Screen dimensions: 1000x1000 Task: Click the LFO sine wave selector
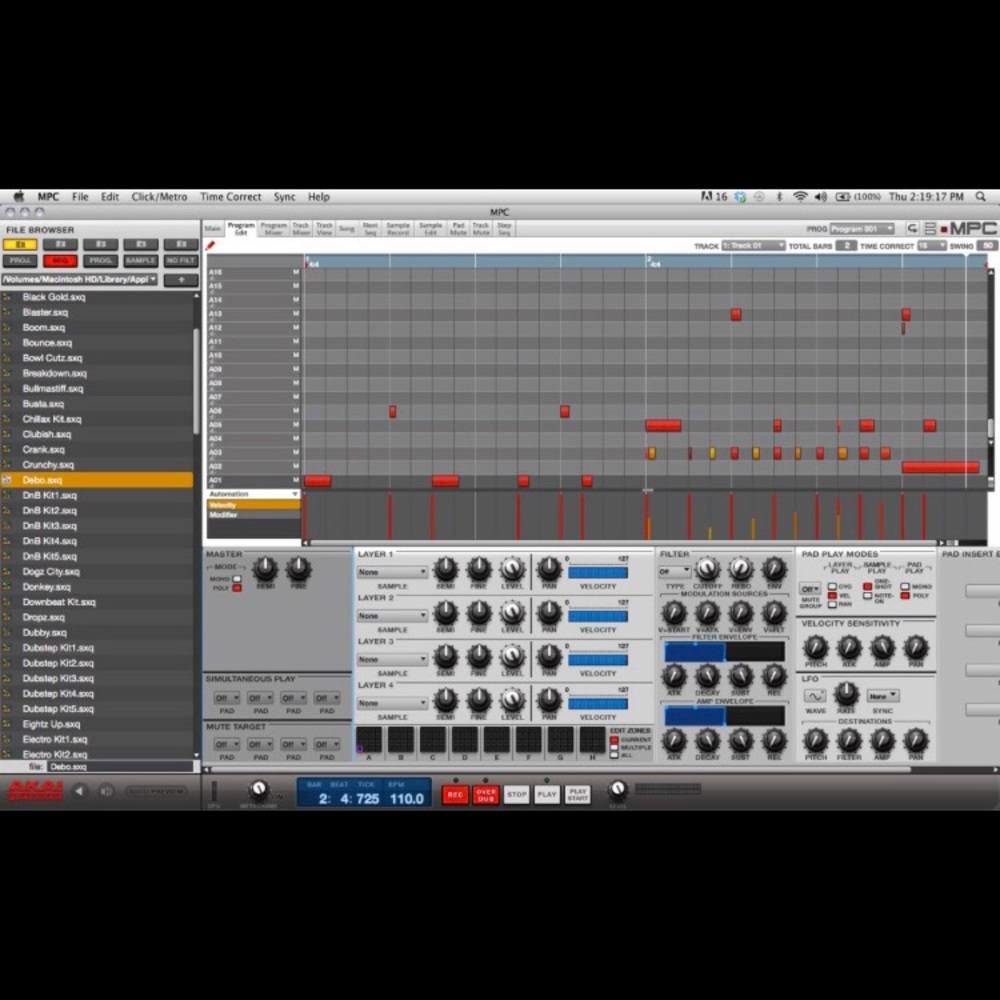pos(814,696)
